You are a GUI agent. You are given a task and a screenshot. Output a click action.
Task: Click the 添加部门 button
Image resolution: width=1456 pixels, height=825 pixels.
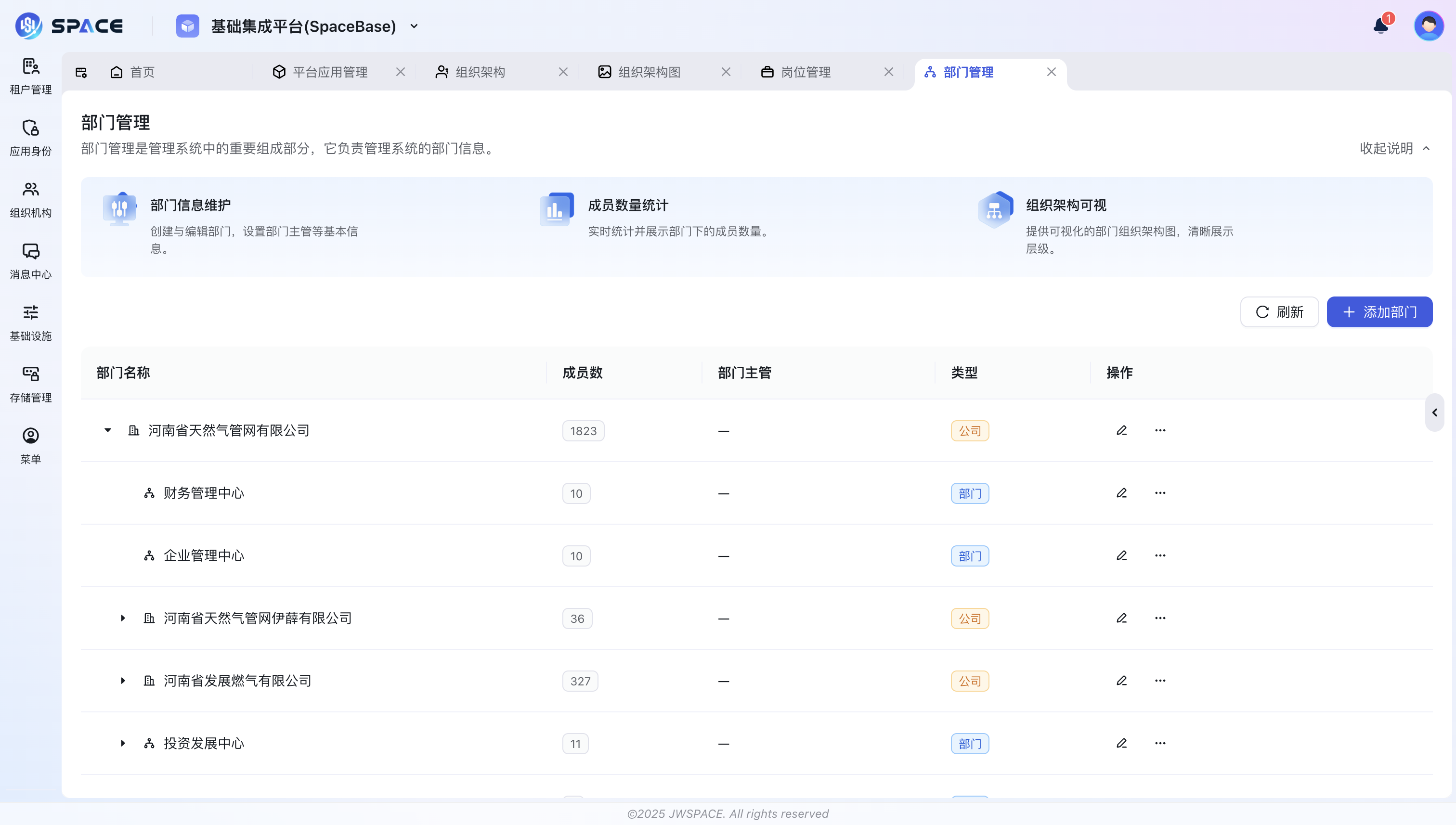[1379, 311]
